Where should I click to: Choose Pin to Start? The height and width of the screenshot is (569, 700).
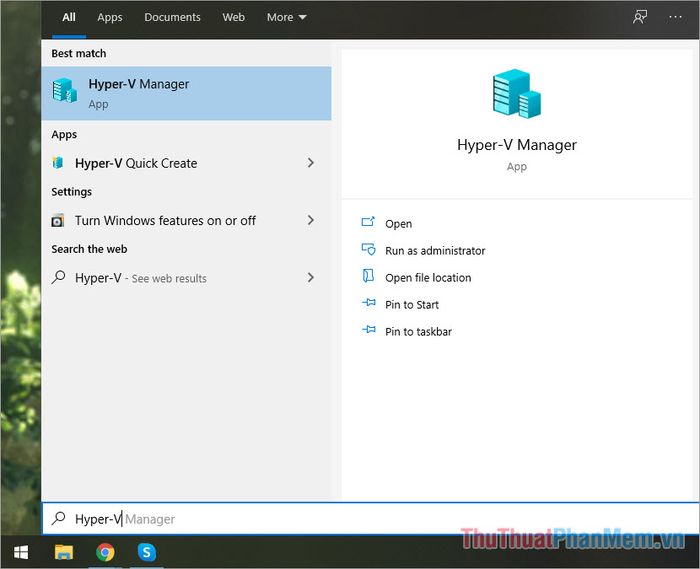(412, 305)
